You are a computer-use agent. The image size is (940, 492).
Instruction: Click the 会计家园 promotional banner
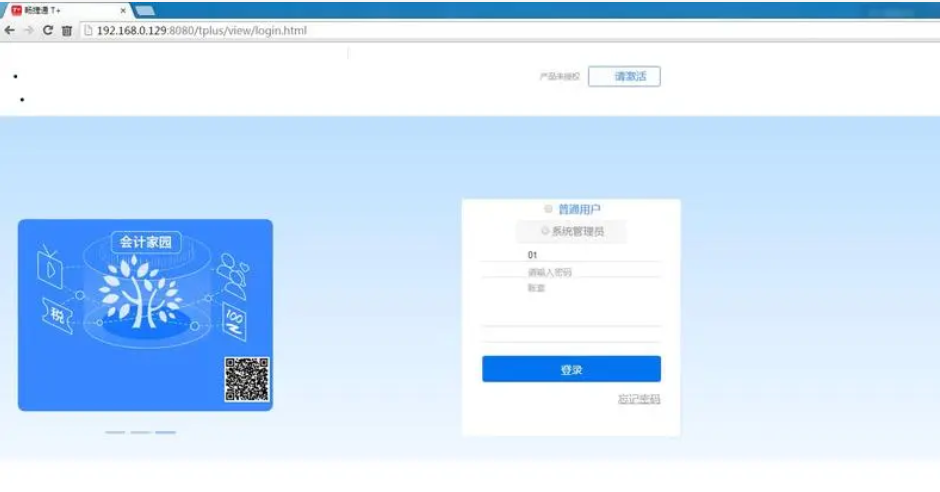(x=145, y=315)
